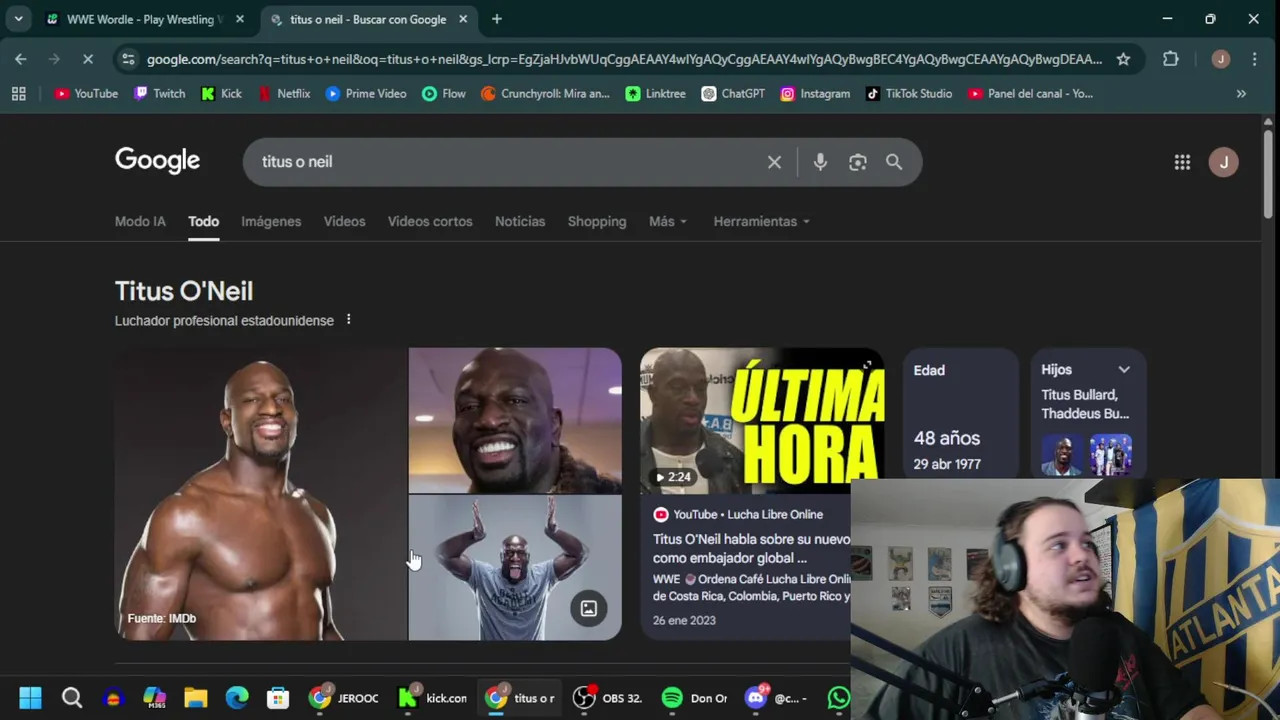This screenshot has width=1280, height=720.
Task: Switch to Imágenes results
Action: coord(271,221)
